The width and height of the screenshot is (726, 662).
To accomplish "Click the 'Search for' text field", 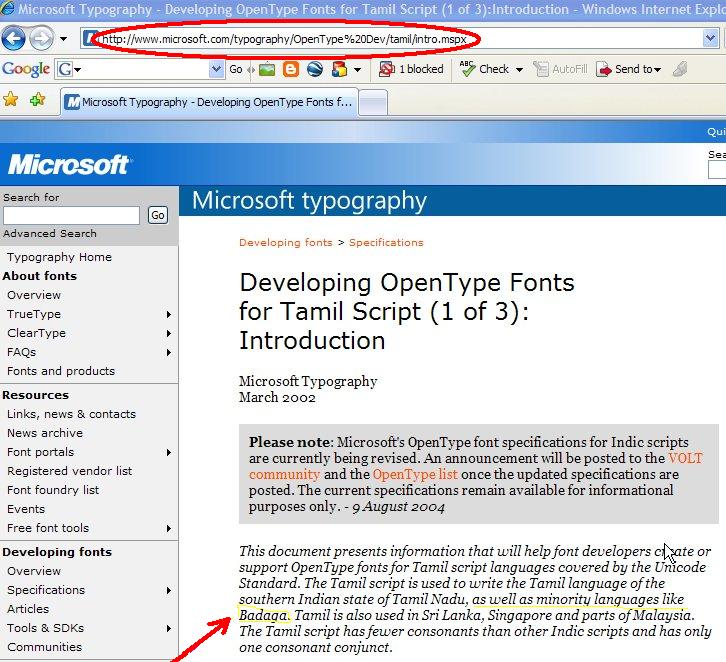I will coord(71,215).
